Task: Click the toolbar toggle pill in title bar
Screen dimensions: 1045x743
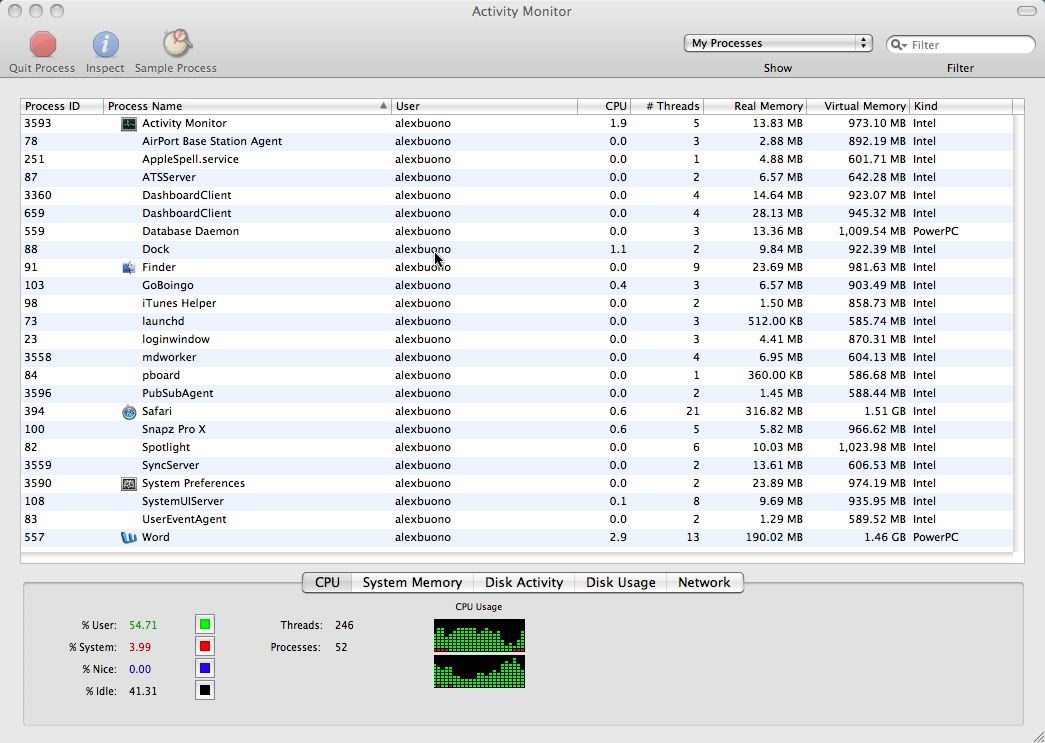Action: [x=1026, y=11]
